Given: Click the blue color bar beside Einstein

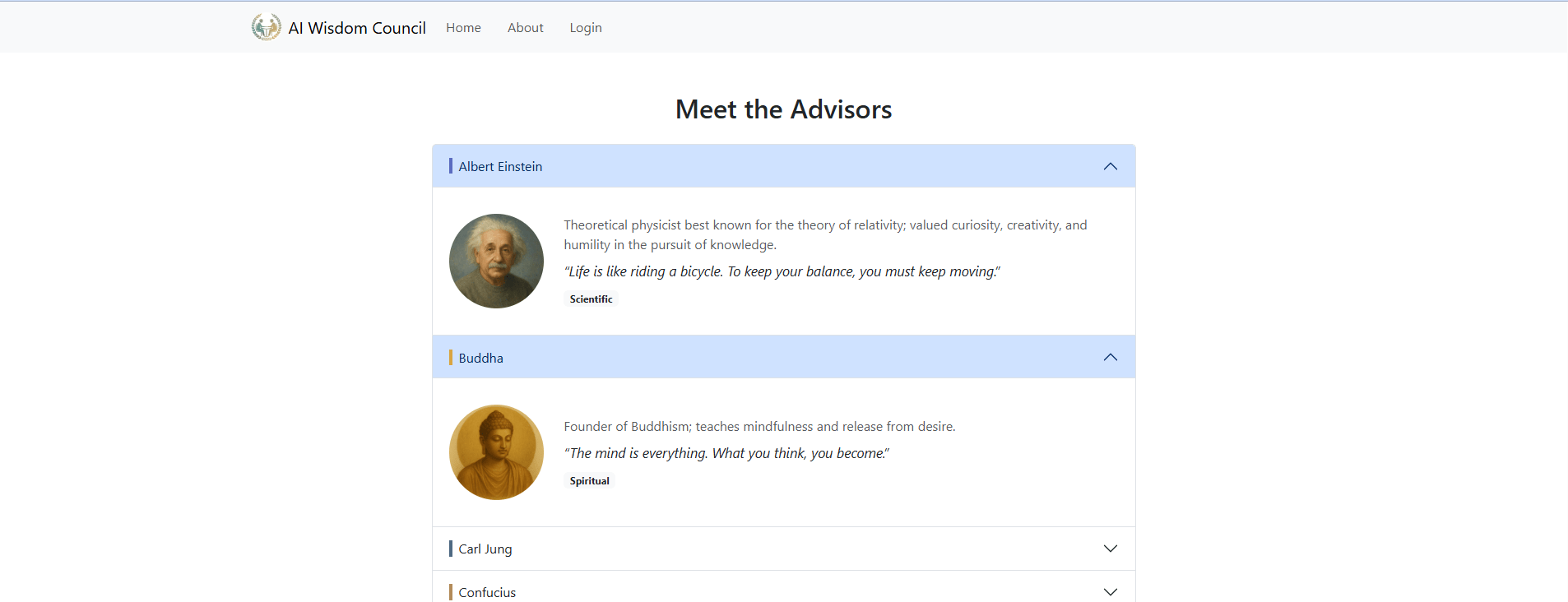Looking at the screenshot, I should [451, 166].
